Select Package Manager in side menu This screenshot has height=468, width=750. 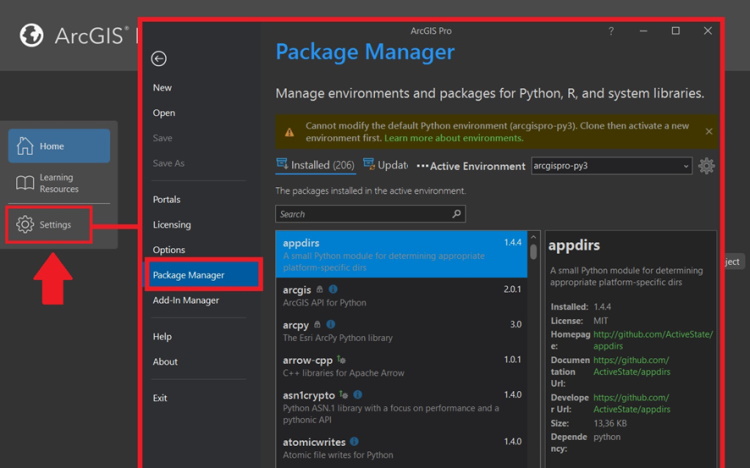(202, 275)
